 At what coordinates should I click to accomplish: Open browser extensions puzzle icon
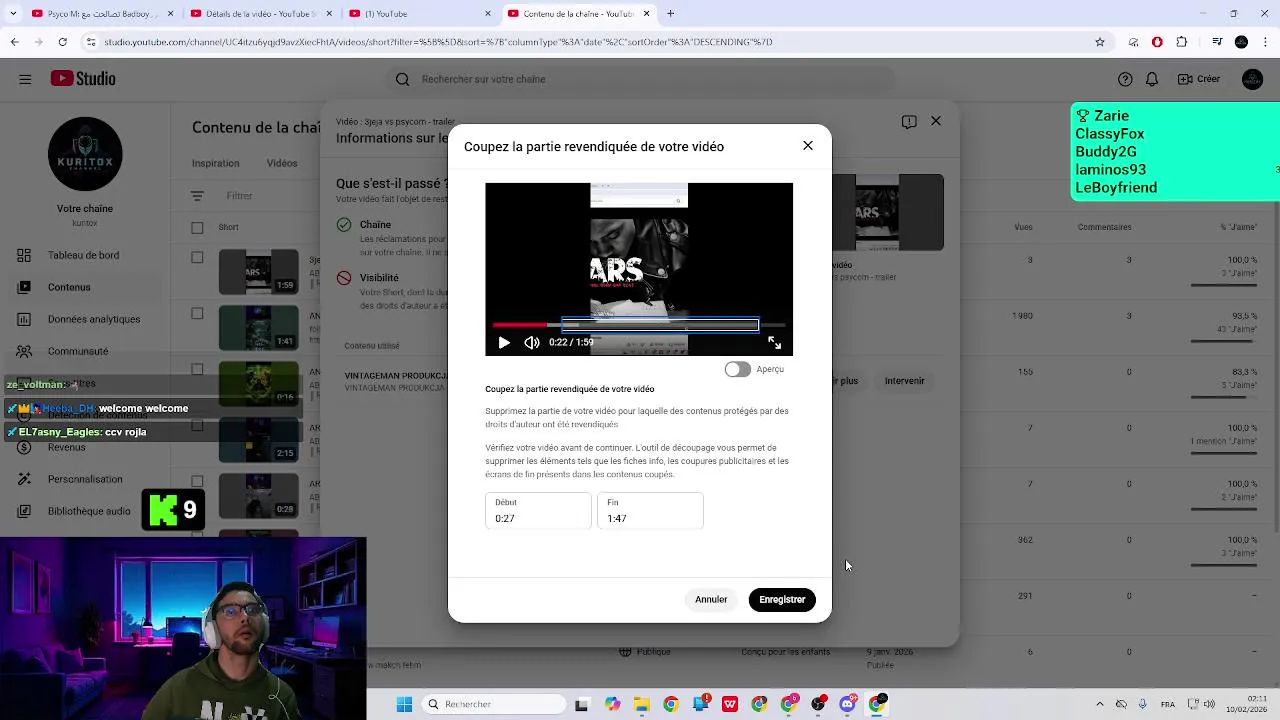[1181, 42]
